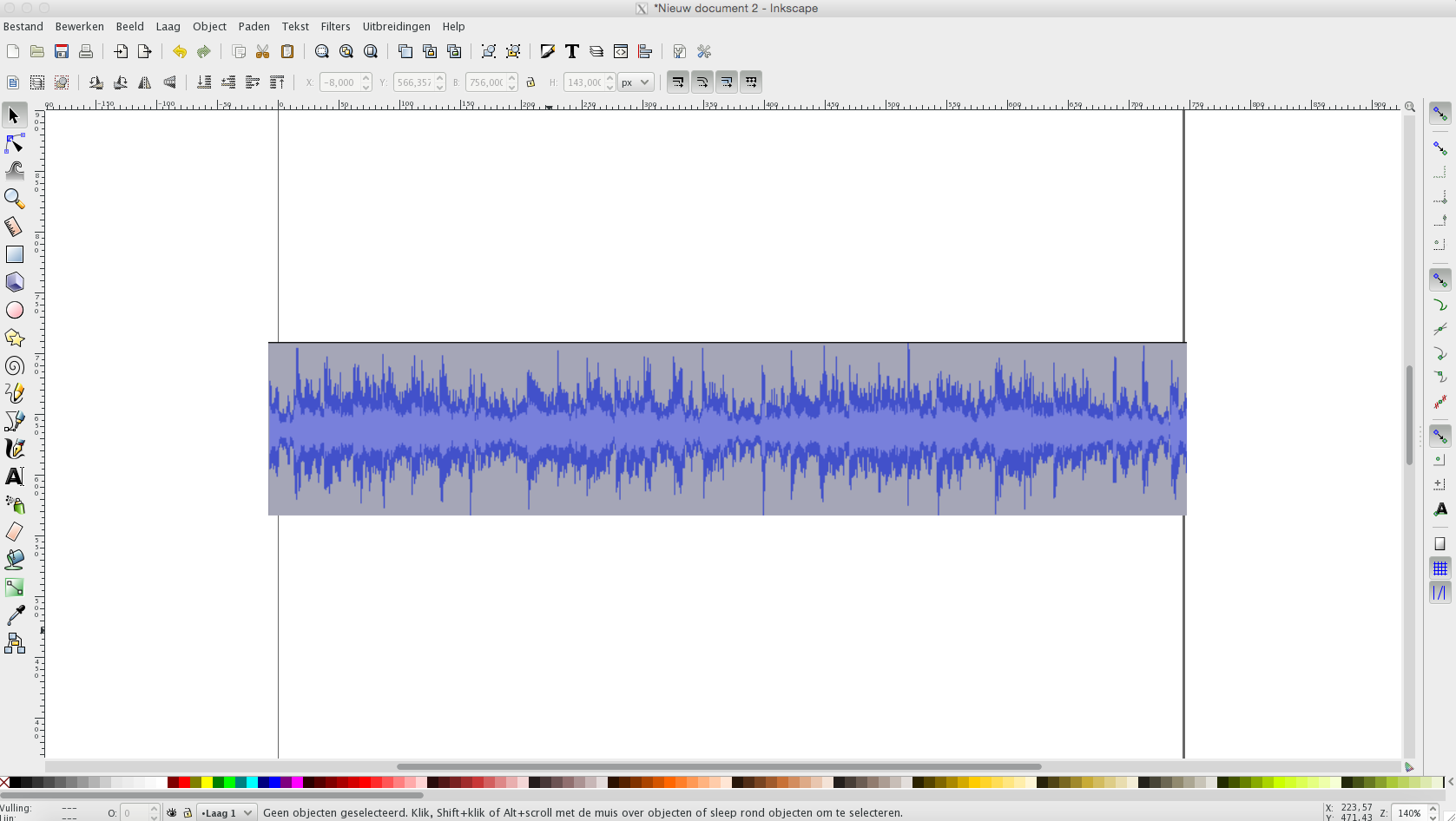This screenshot has width=1456, height=821.
Task: Select the Connector tool
Action: (14, 643)
